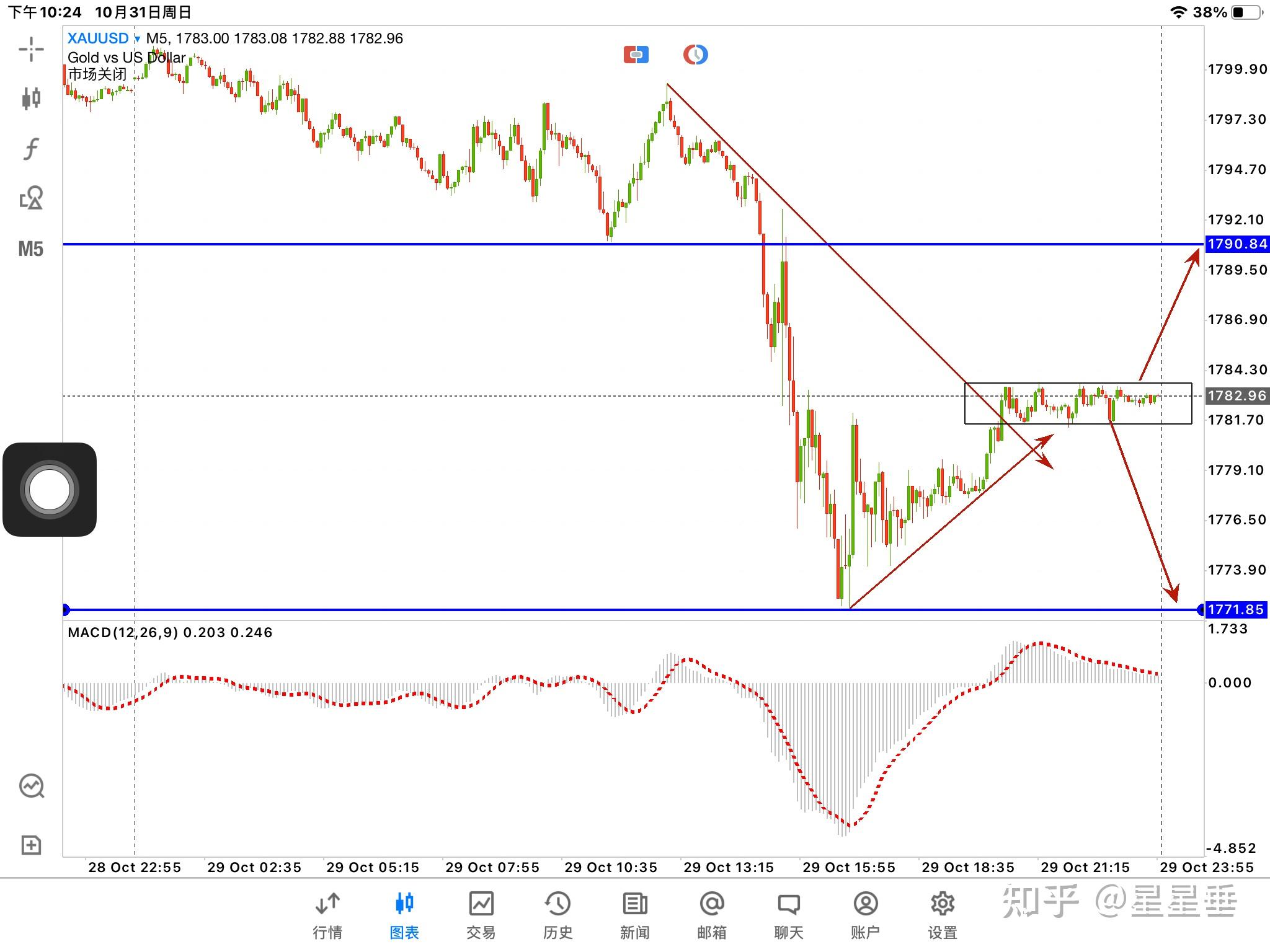The width and height of the screenshot is (1270, 952).
Task: Tap left handle of 1771.85 line
Action: tap(66, 610)
